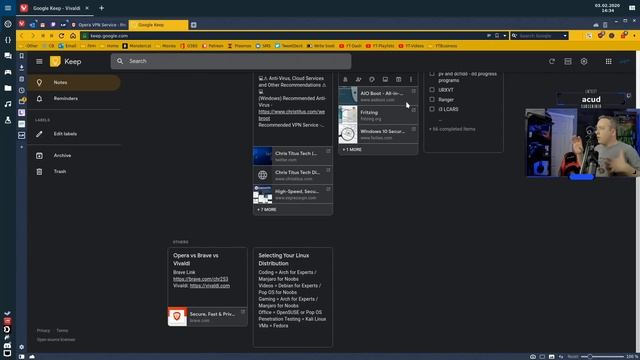The width and height of the screenshot is (640, 360).
Task: Open the address bar dropdown arrow
Action: tap(505, 36)
